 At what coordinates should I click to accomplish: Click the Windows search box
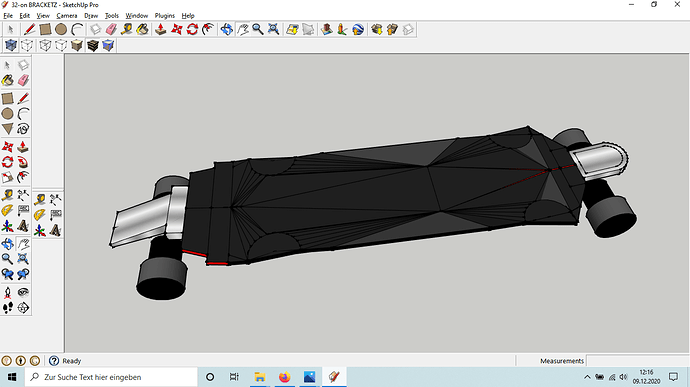pyautogui.click(x=111, y=377)
